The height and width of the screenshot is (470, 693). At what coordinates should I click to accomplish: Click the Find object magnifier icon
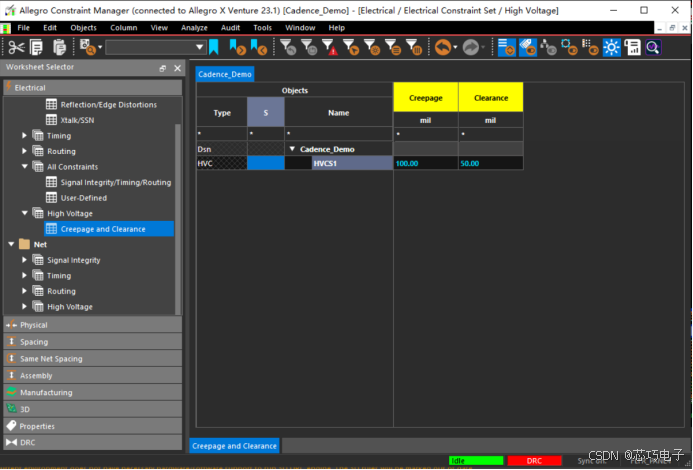pyautogui.click(x=87, y=47)
